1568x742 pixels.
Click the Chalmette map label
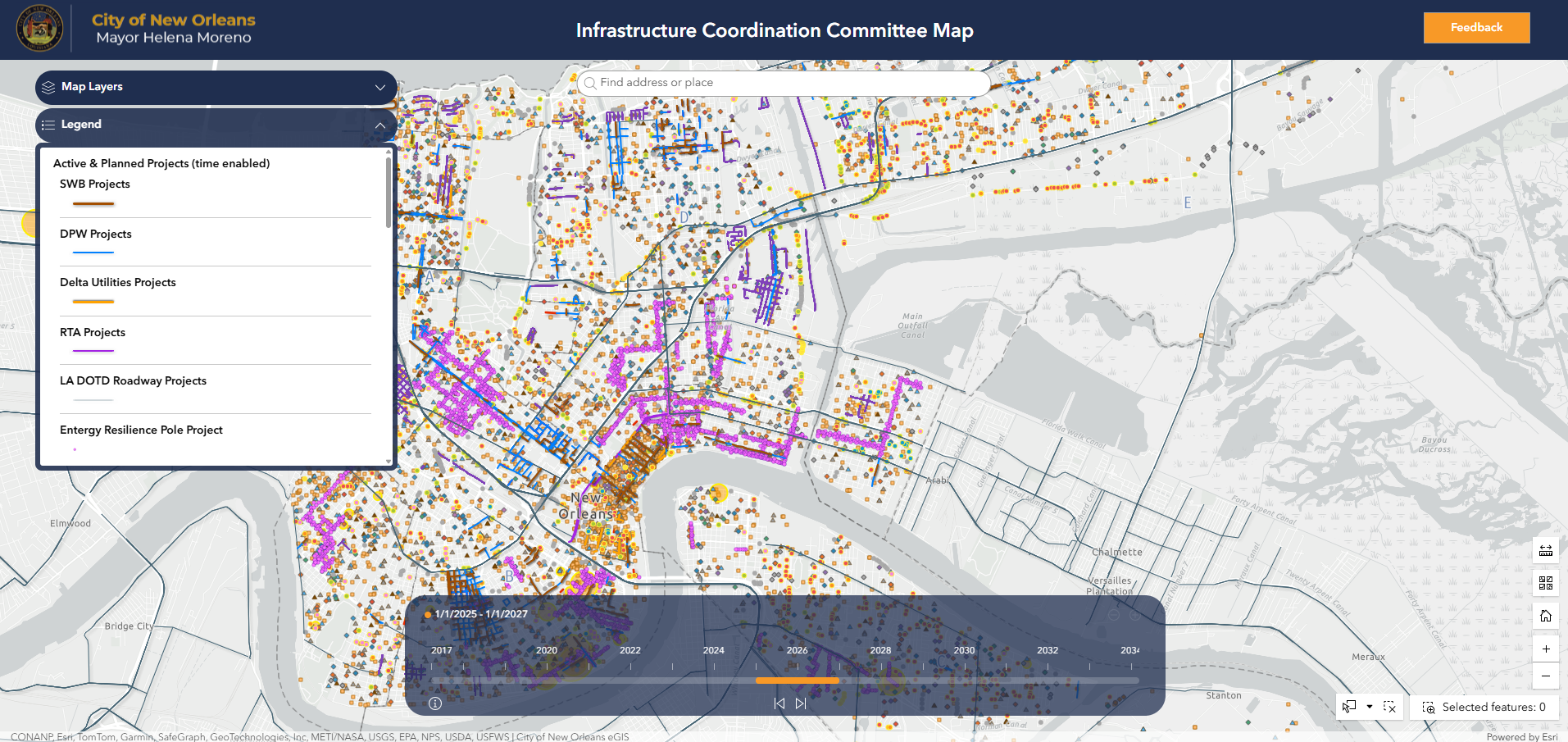pos(1116,553)
